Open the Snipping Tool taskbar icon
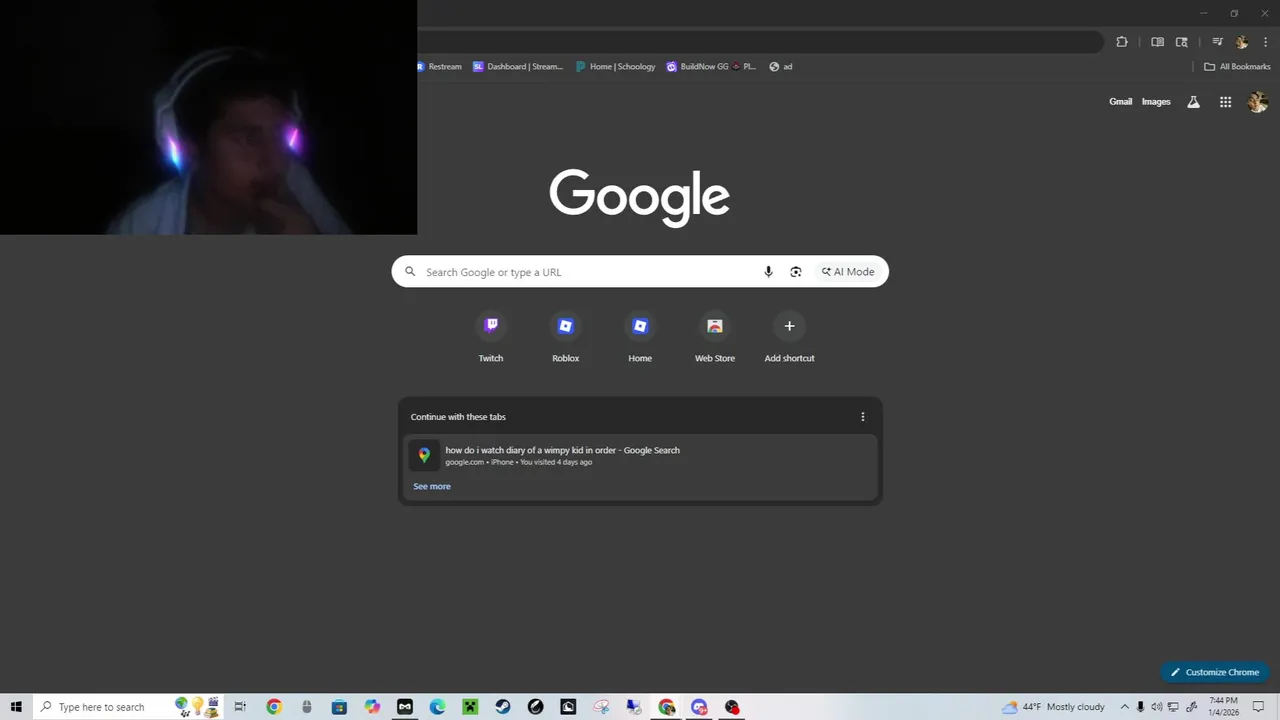1280x720 pixels. [601, 707]
